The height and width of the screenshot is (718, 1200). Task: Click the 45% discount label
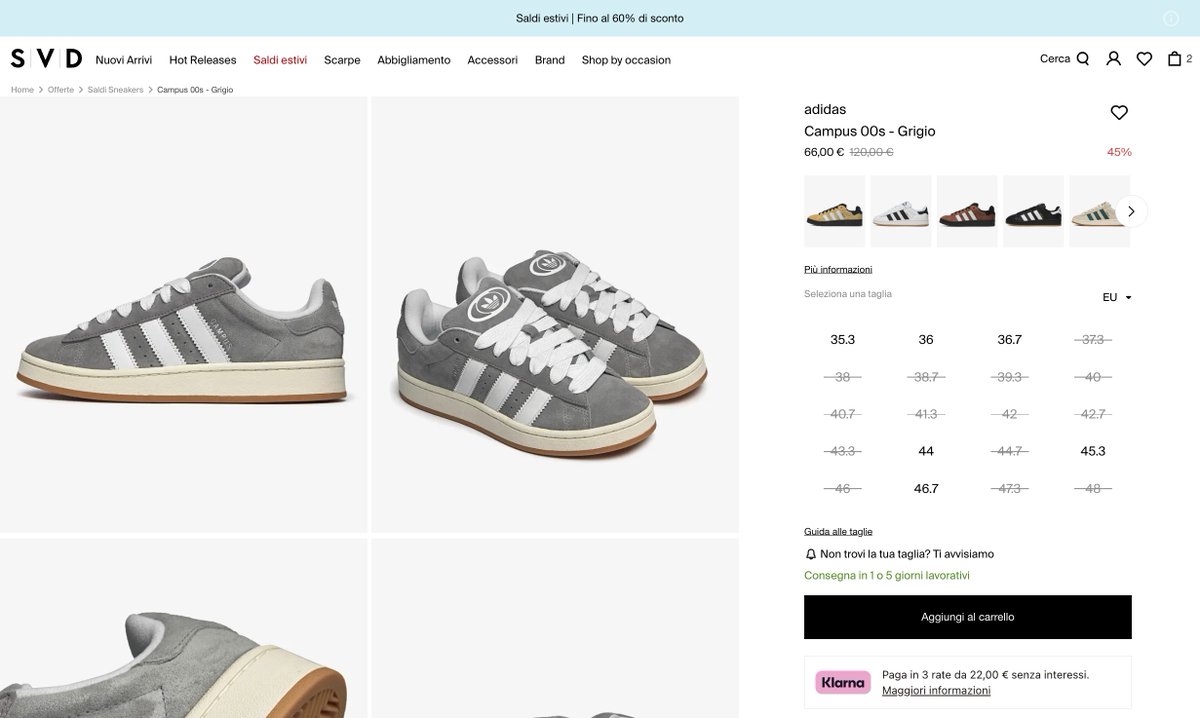tap(1119, 152)
